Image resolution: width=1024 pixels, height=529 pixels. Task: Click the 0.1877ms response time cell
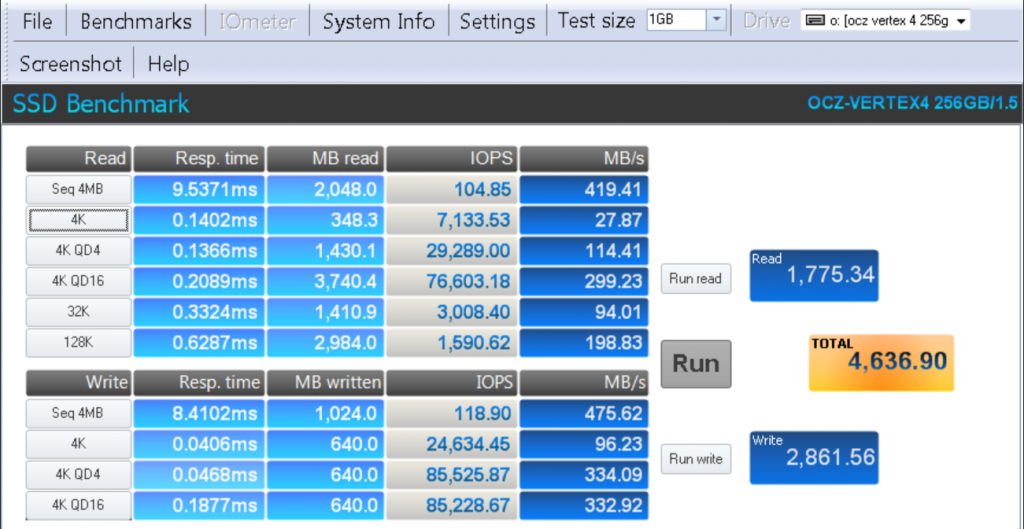[199, 505]
